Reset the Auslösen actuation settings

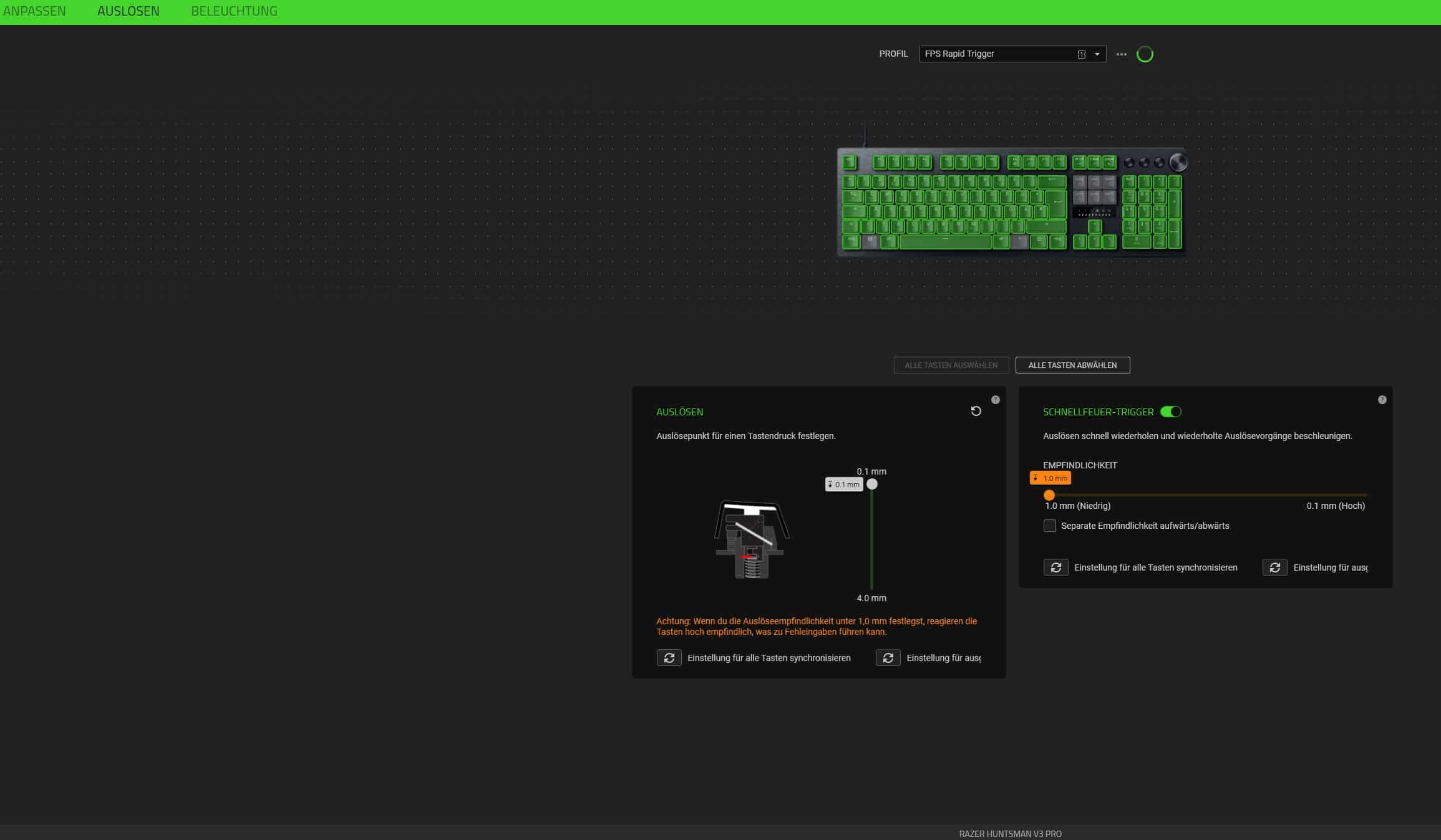point(976,411)
